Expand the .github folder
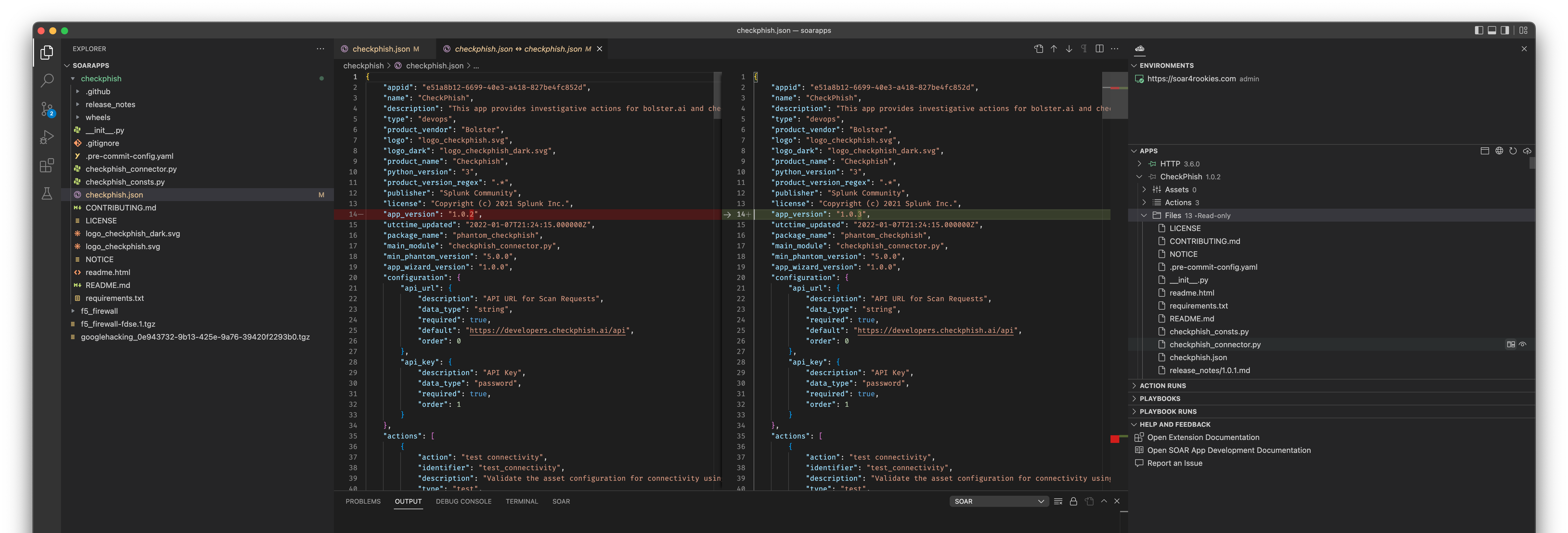The height and width of the screenshot is (533, 1568). click(x=78, y=91)
